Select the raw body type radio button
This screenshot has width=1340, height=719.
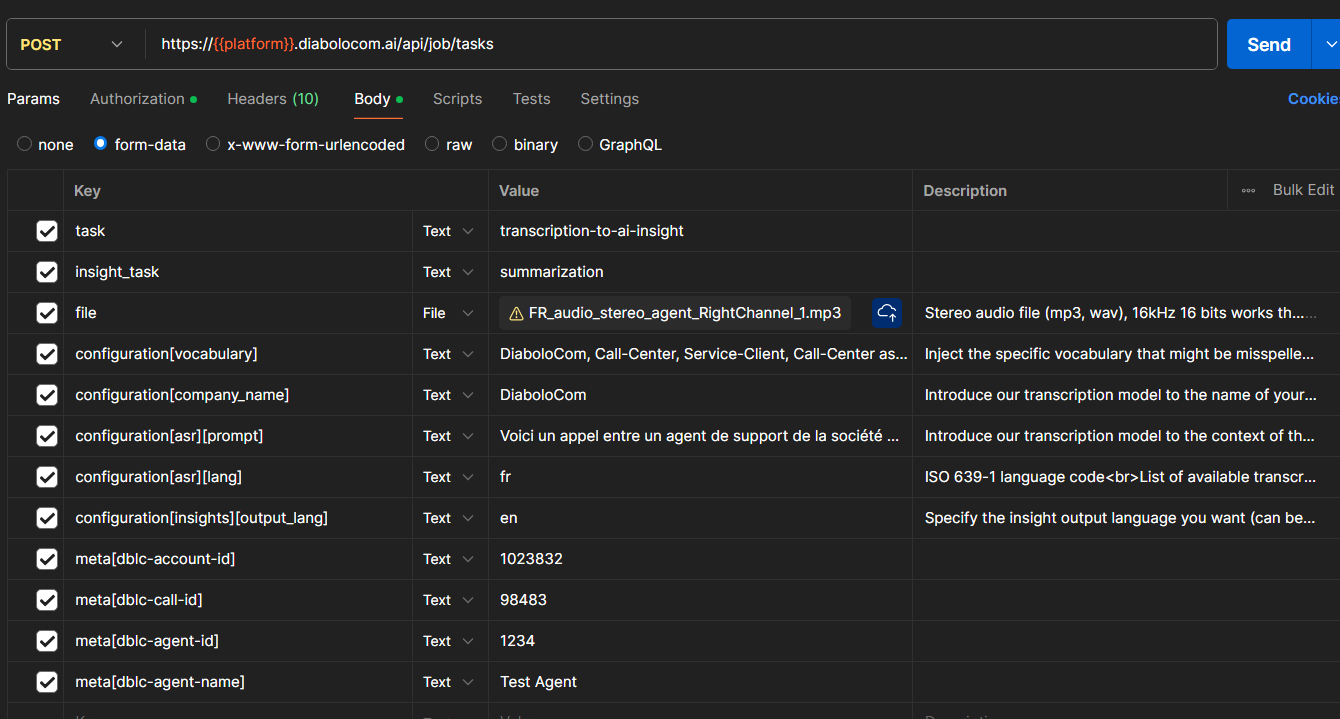[432, 144]
